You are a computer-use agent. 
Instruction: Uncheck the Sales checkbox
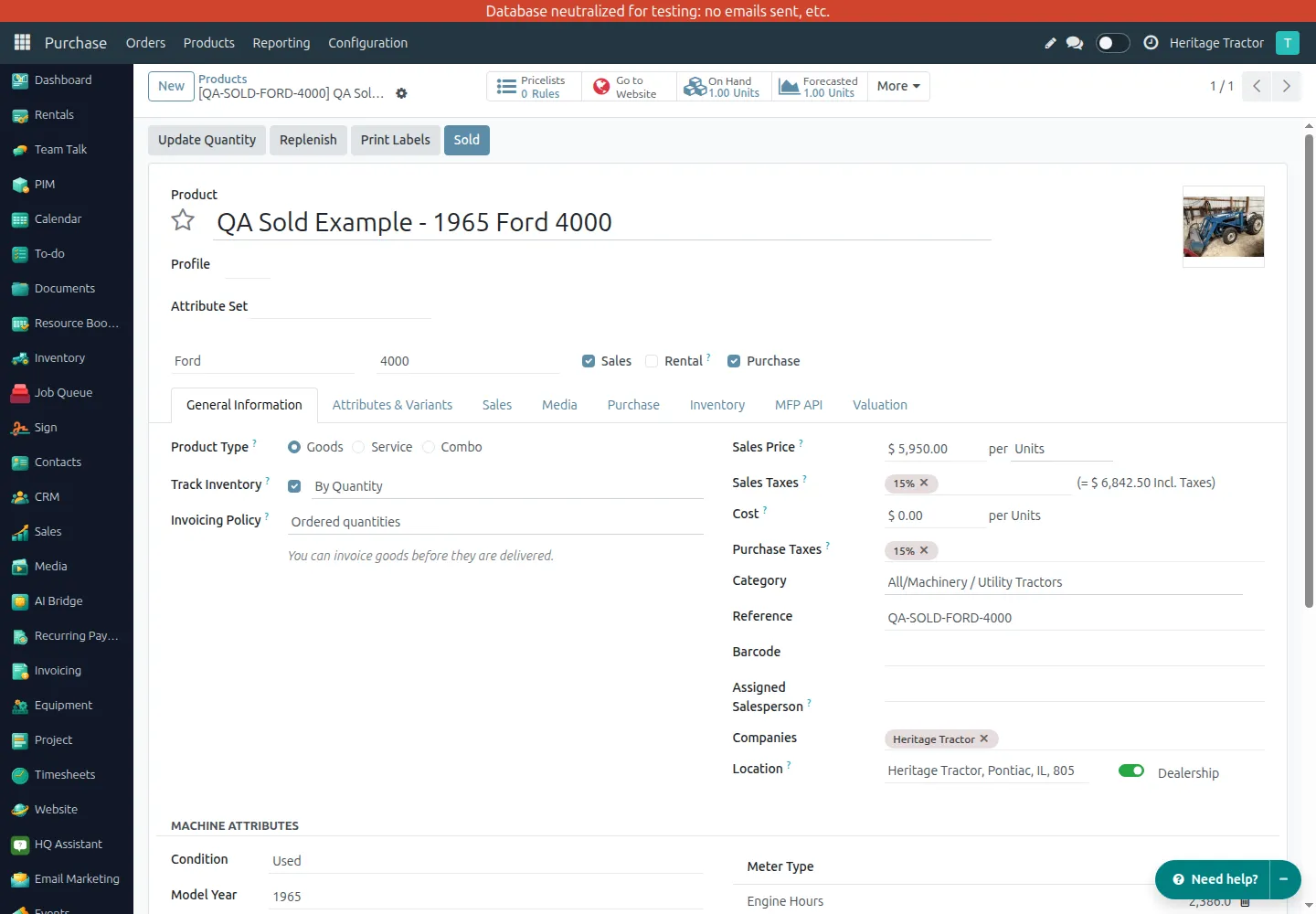point(589,361)
